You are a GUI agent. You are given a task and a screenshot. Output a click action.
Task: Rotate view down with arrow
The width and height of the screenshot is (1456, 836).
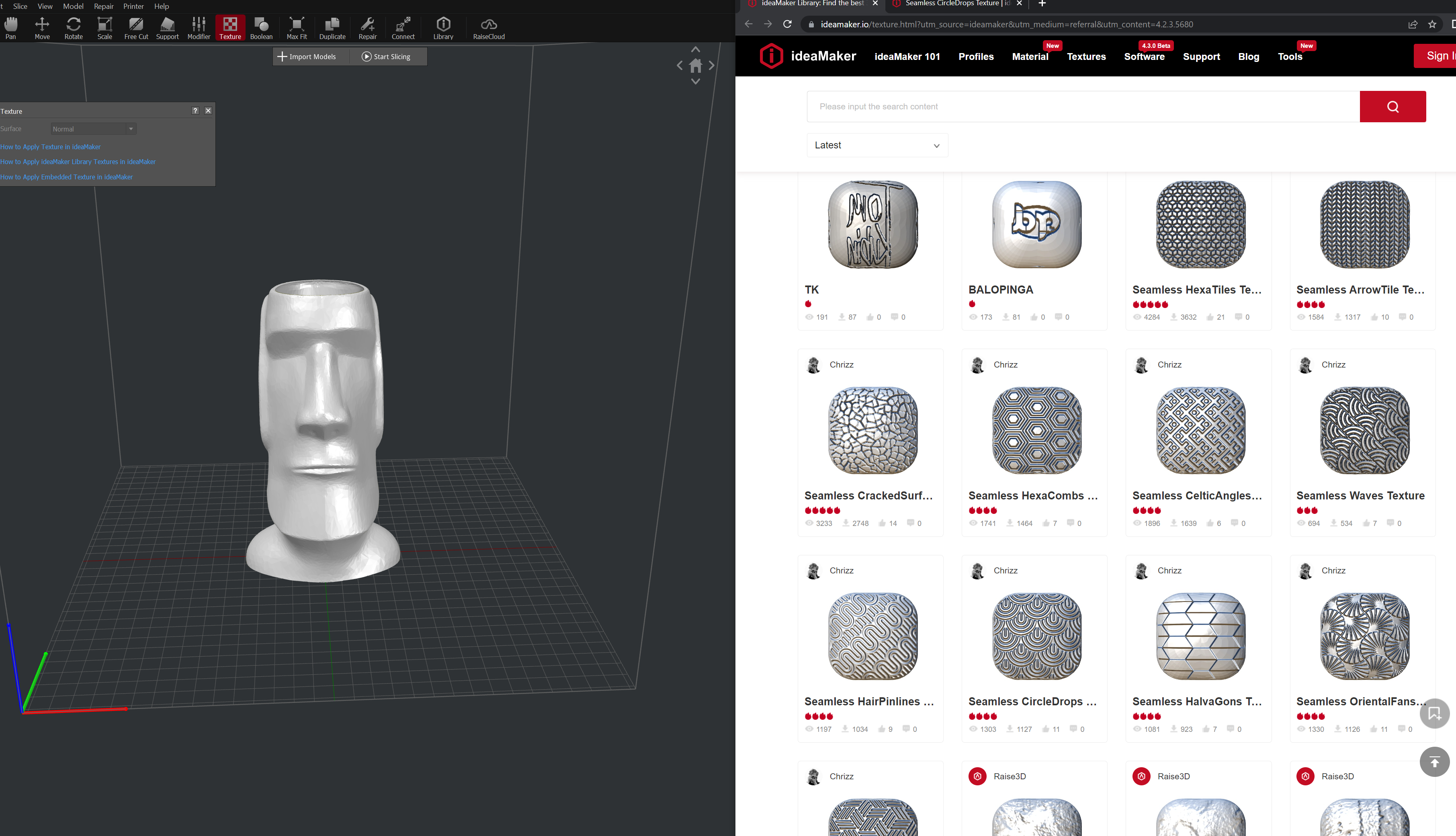(695, 82)
